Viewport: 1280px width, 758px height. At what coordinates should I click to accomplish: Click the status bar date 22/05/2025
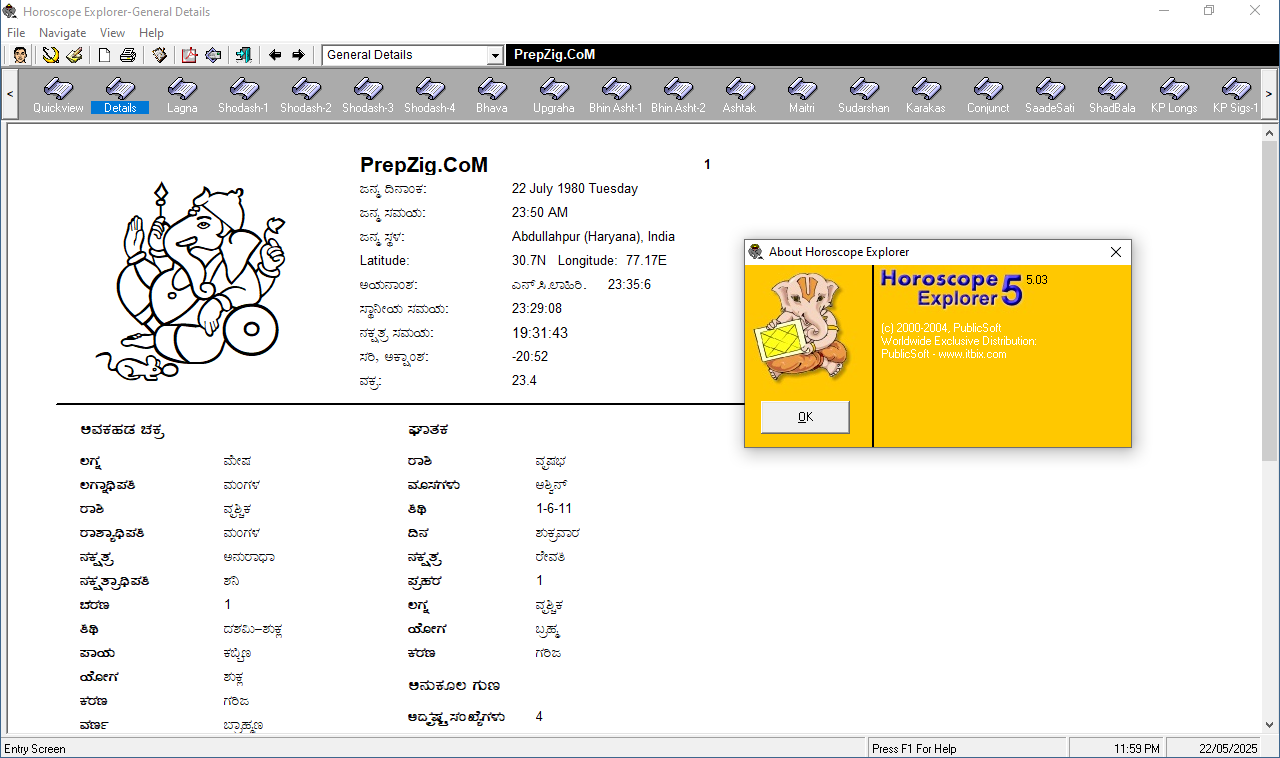tap(1229, 749)
